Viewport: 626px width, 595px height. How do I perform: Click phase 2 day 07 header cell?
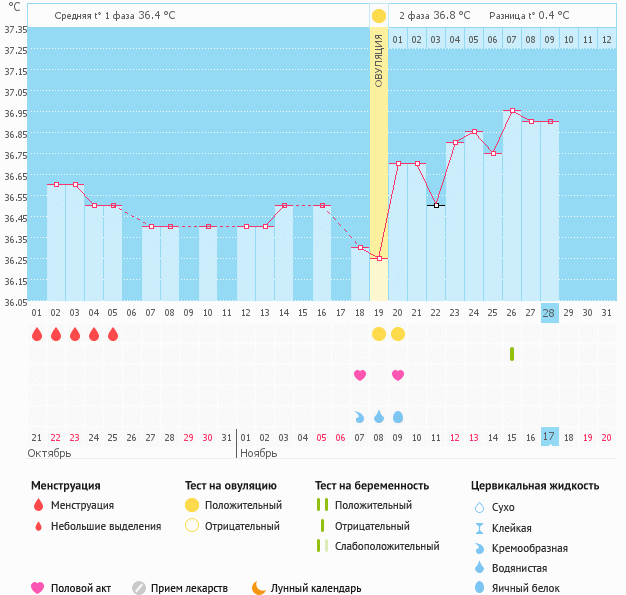512,39
